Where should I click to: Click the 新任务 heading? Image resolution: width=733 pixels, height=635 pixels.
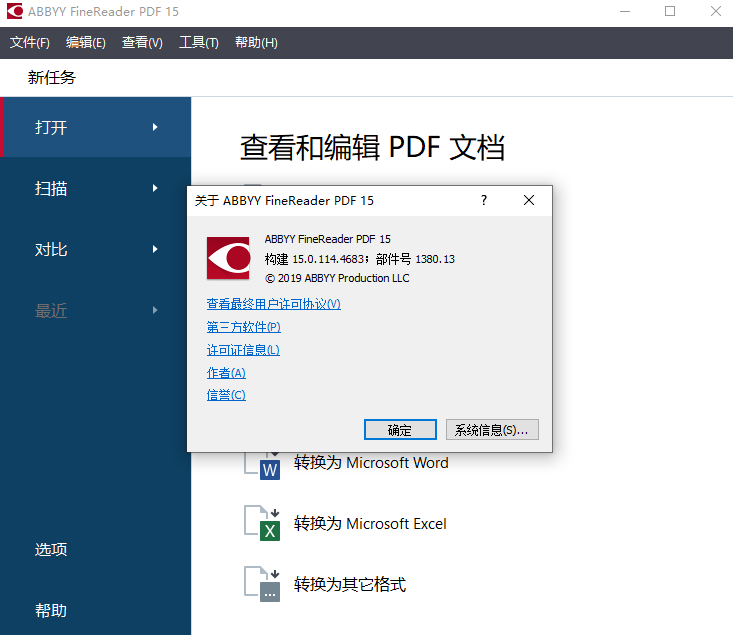pos(51,78)
